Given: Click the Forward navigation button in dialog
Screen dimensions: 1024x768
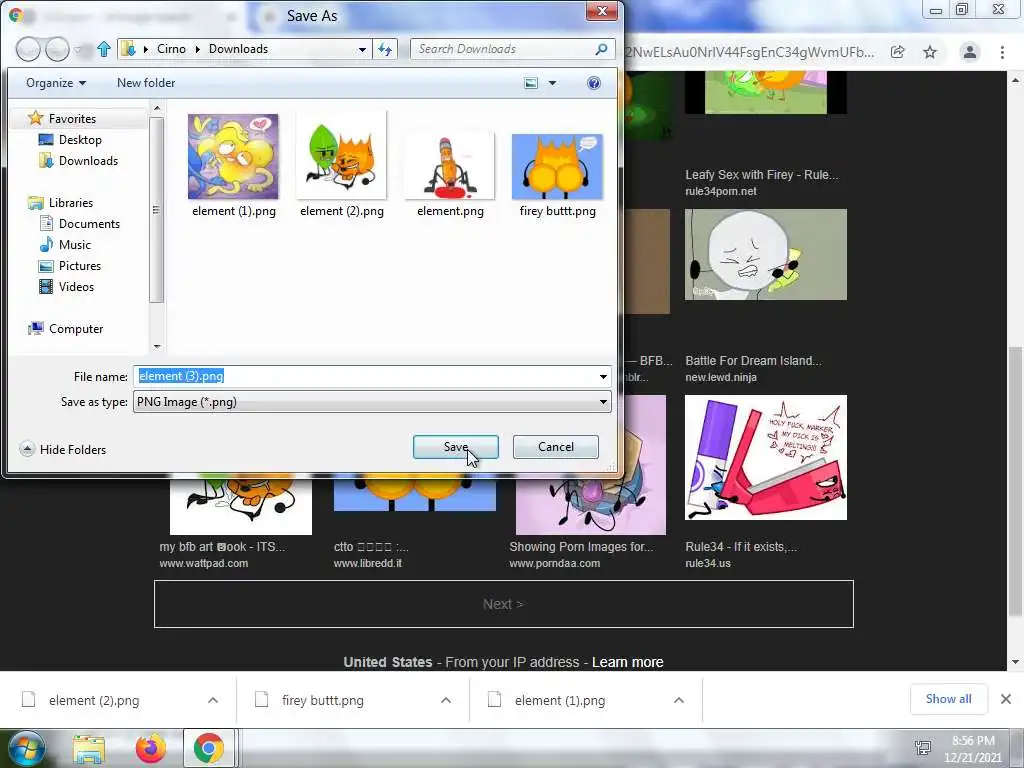Looking at the screenshot, I should point(57,49).
